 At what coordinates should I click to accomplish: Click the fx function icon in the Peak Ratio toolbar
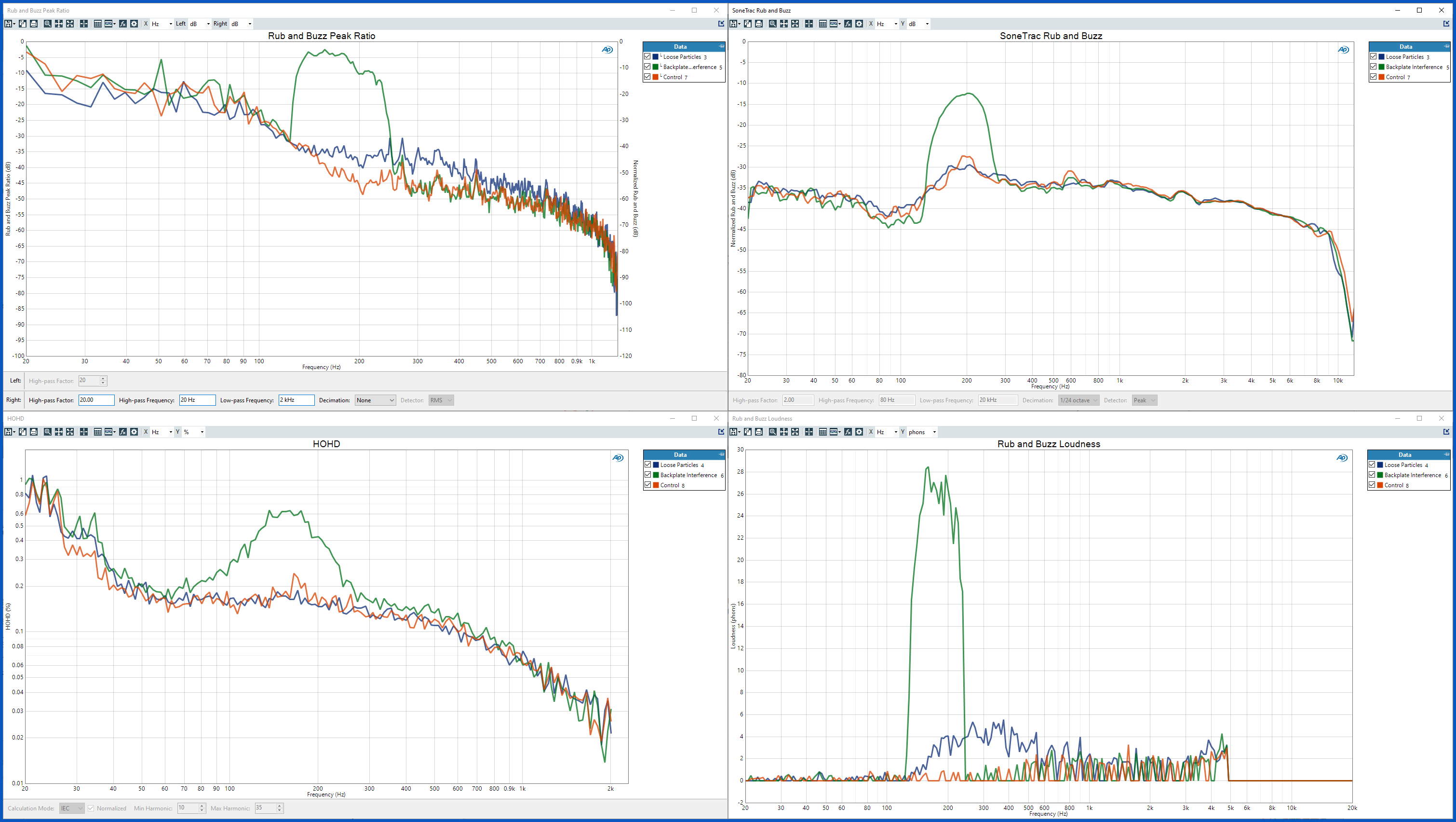coord(122,24)
